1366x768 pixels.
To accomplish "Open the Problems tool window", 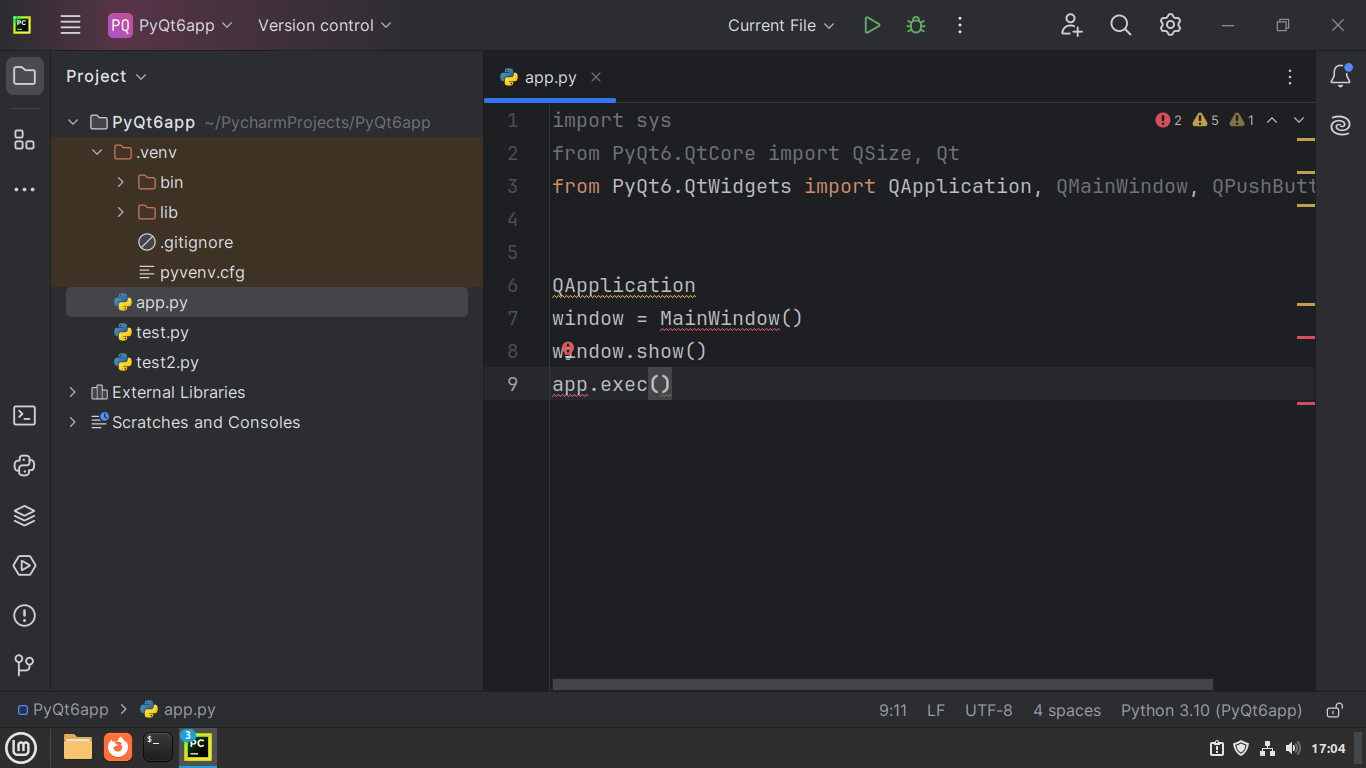I will pyautogui.click(x=25, y=615).
